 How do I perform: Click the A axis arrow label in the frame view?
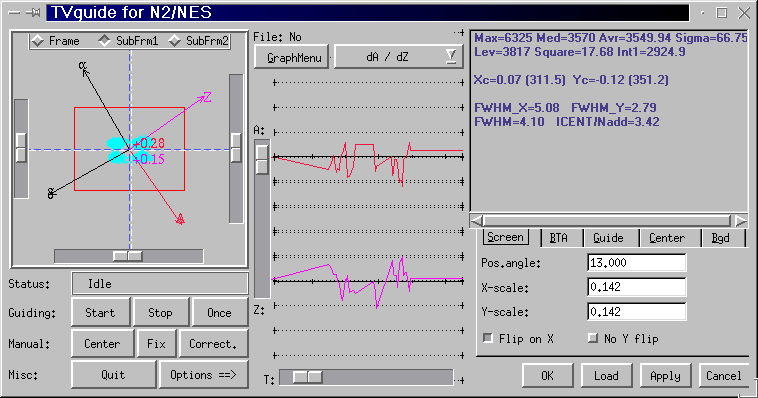pos(180,219)
